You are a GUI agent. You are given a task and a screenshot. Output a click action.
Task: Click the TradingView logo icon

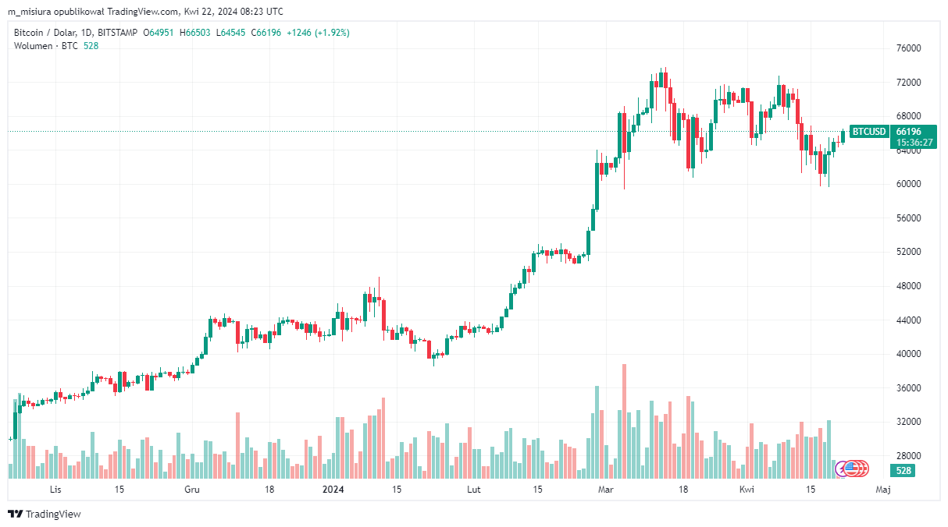pos(14,514)
